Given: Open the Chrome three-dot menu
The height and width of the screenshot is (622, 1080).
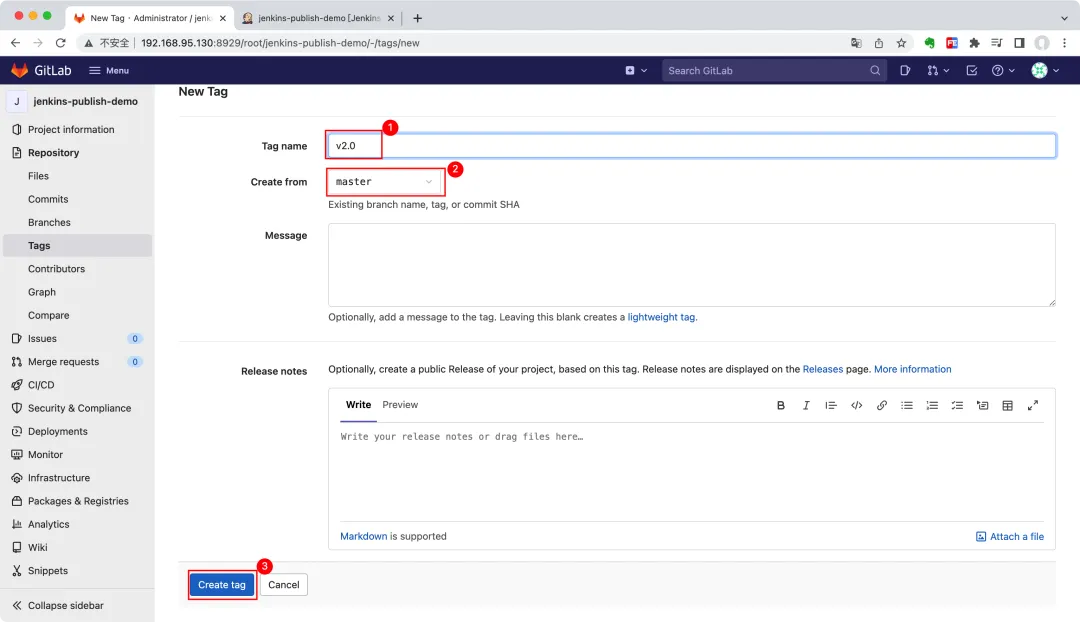Looking at the screenshot, I should pos(1064,43).
